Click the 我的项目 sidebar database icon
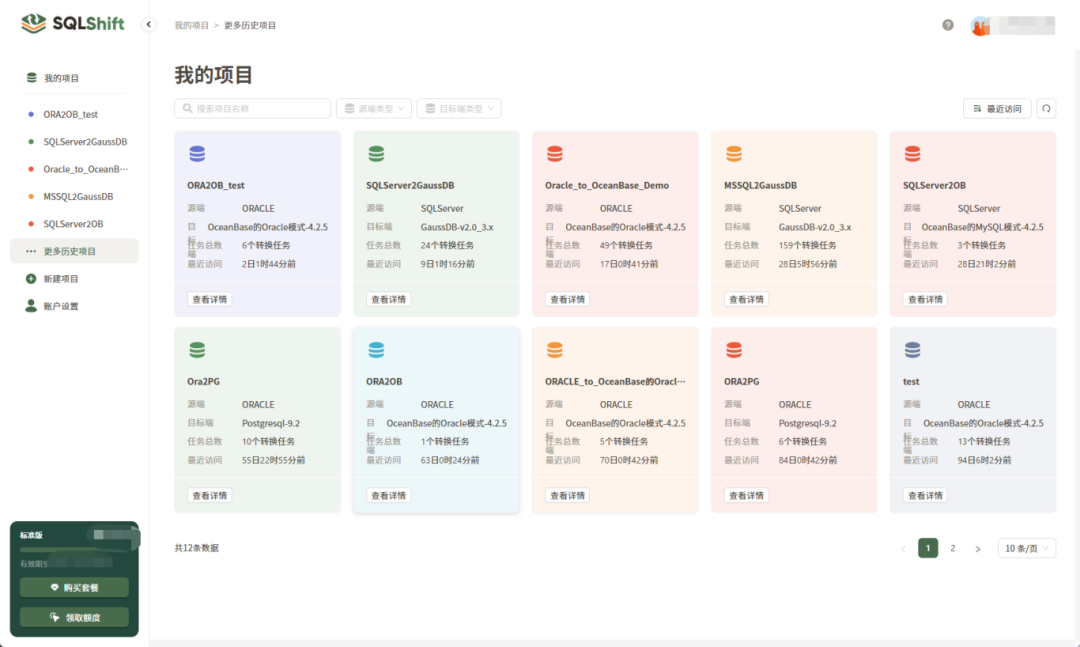 pyautogui.click(x=31, y=78)
